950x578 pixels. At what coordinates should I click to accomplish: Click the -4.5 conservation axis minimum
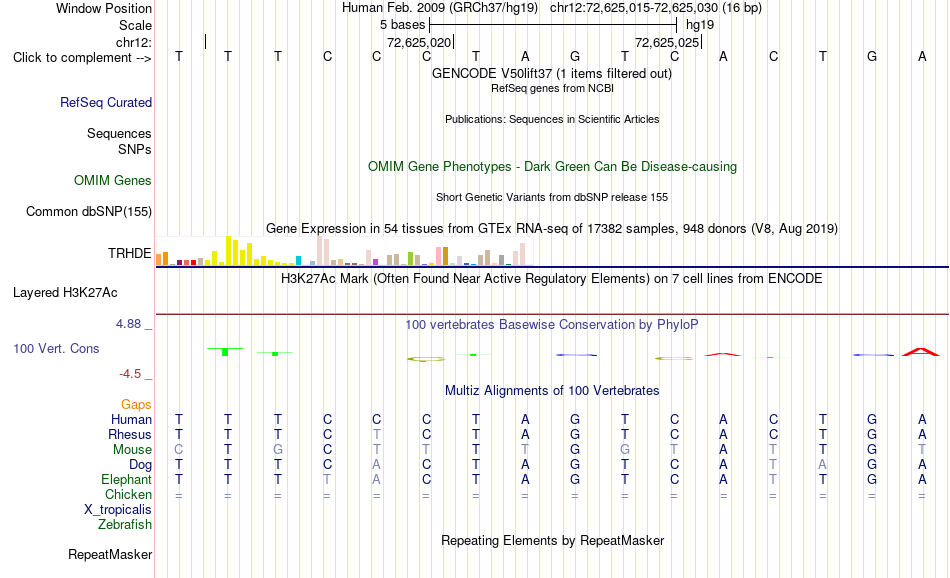[130, 374]
